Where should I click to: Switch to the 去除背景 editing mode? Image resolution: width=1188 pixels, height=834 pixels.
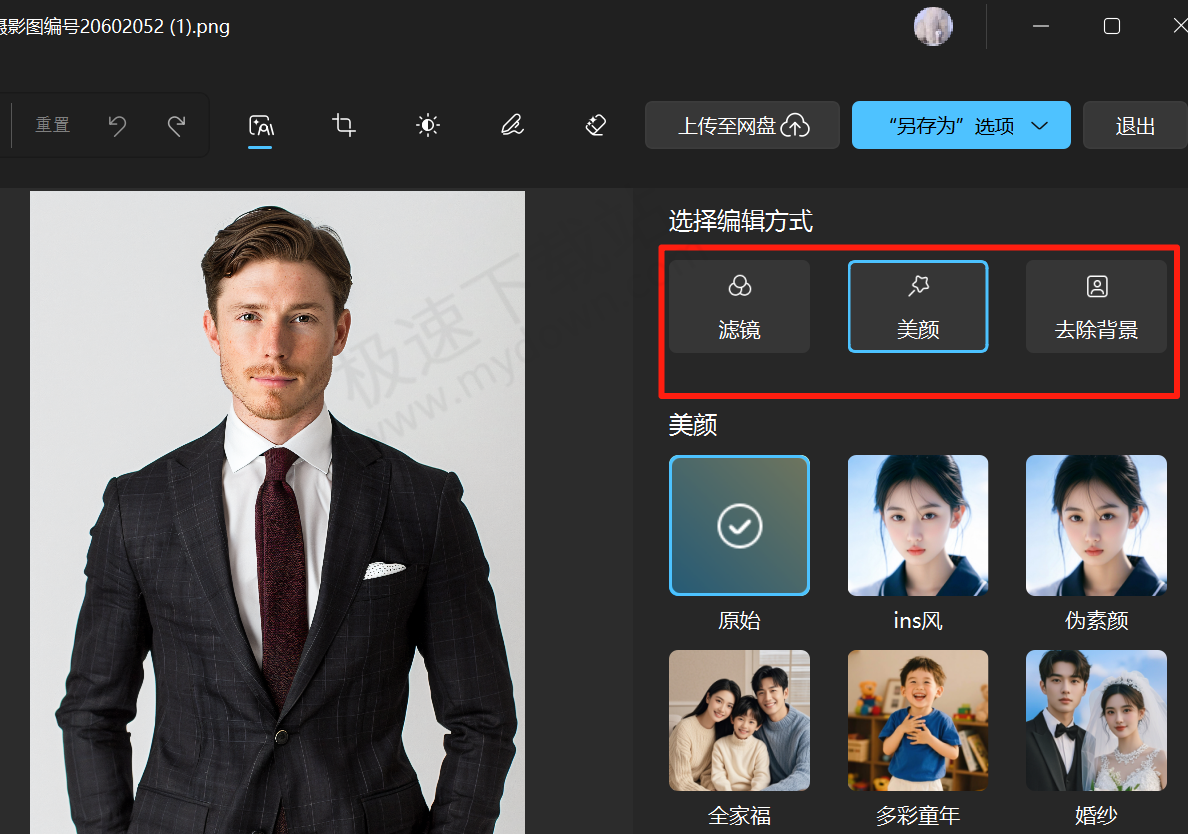pos(1096,306)
